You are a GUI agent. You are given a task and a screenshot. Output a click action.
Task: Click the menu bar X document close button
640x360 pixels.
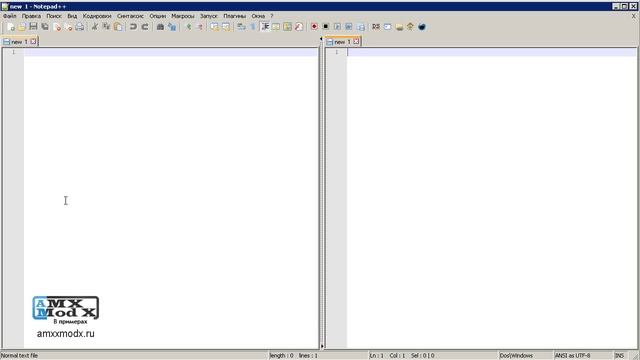coord(634,16)
